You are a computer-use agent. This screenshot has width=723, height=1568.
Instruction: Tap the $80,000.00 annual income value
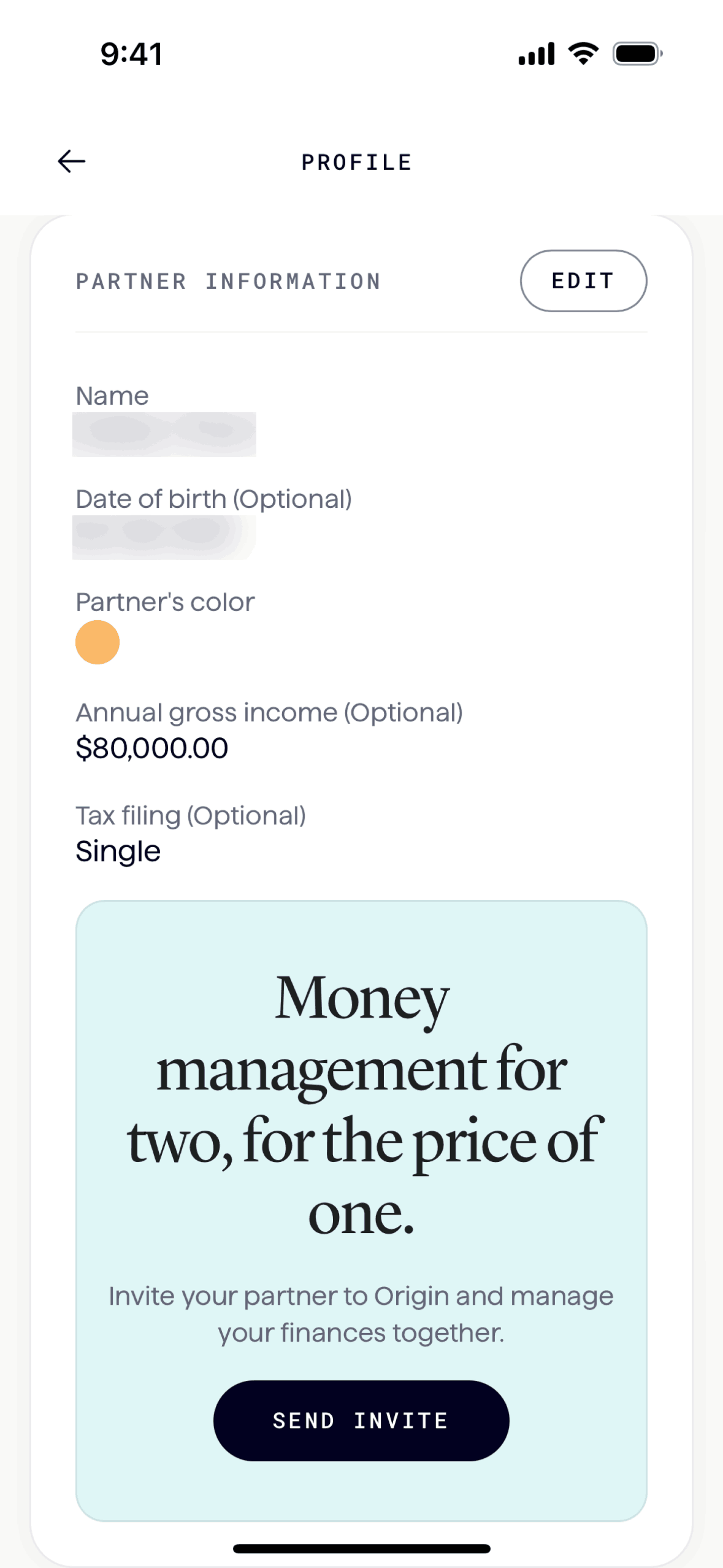[151, 748]
